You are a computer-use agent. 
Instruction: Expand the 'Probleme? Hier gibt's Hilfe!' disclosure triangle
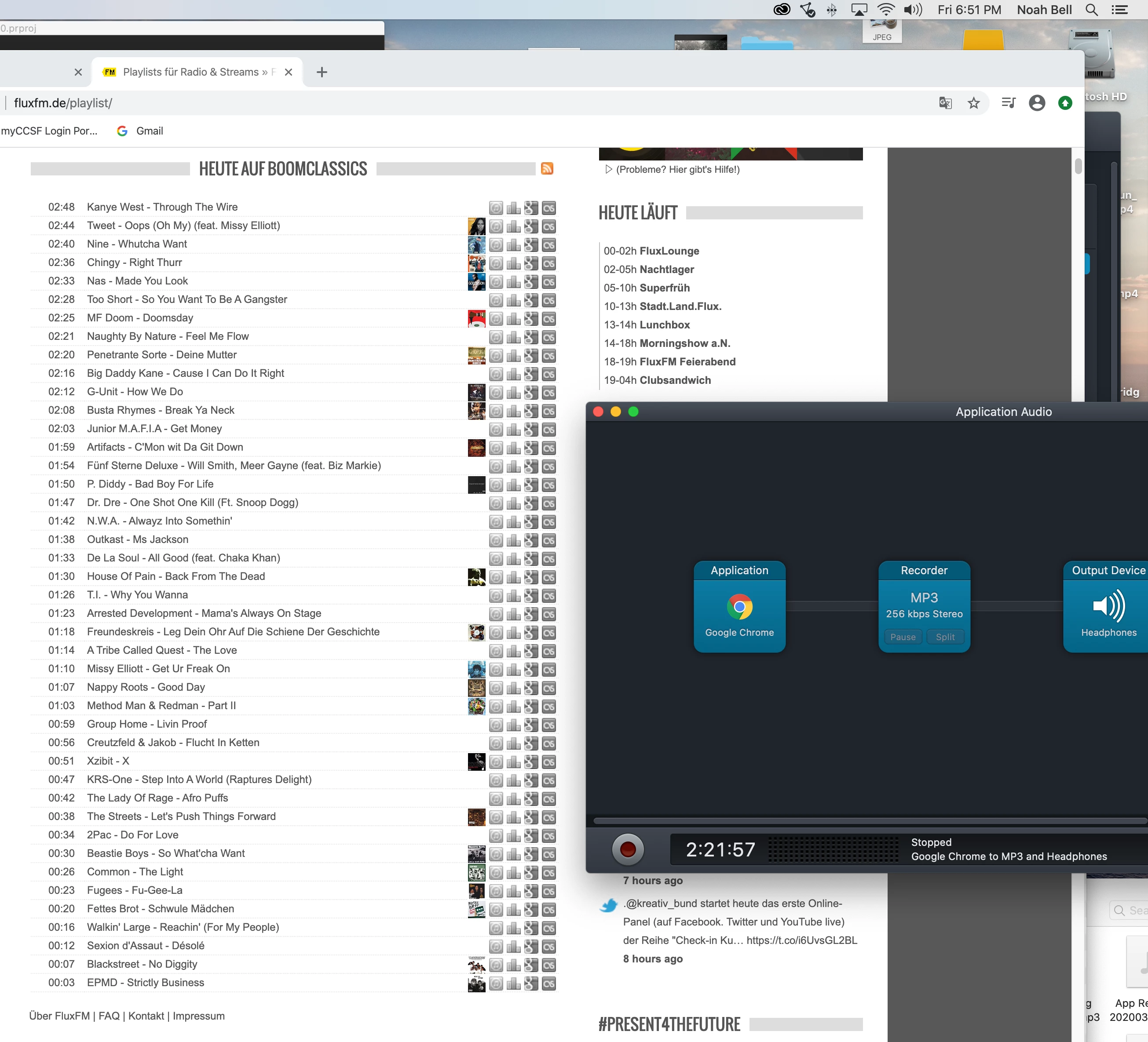click(x=608, y=170)
